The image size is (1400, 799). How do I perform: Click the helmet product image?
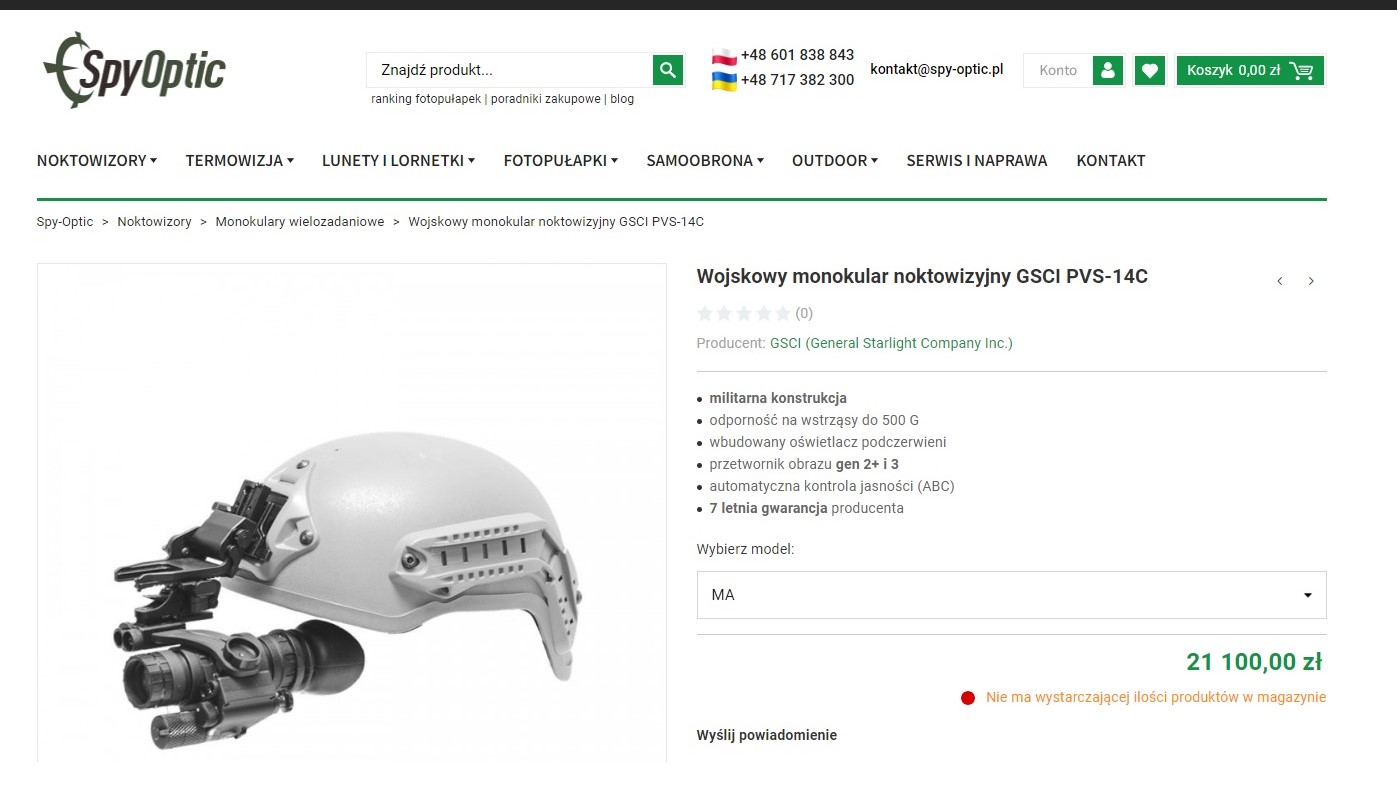click(352, 512)
